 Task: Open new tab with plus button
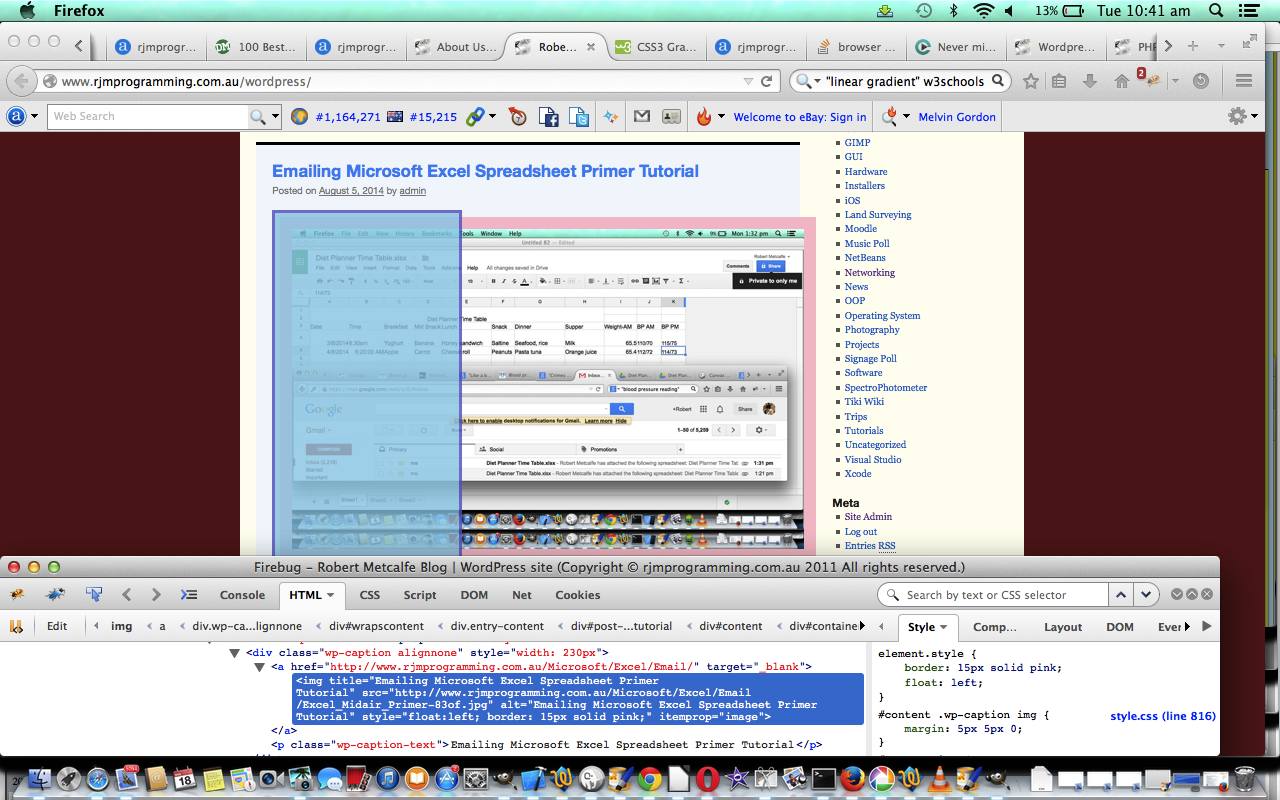click(1193, 46)
